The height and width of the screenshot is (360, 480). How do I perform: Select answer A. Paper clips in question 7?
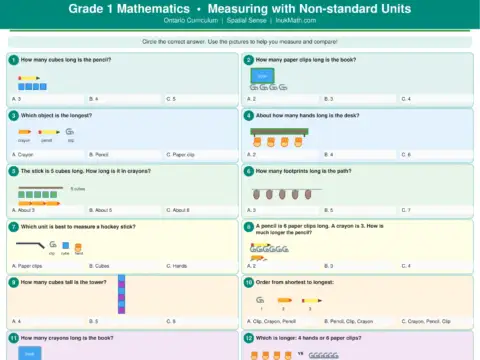tap(47, 266)
